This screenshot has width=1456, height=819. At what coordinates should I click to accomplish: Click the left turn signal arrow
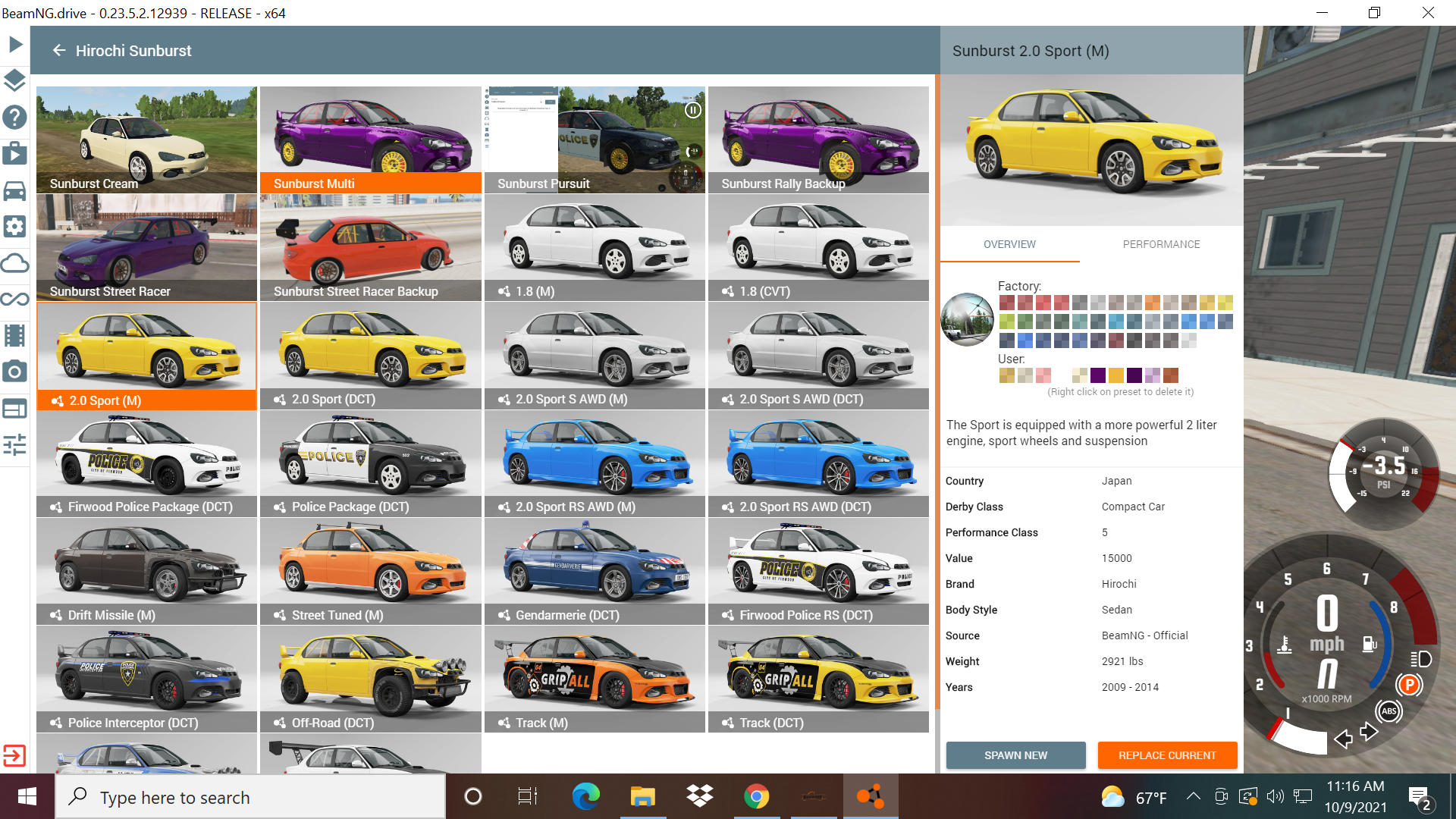(1344, 739)
